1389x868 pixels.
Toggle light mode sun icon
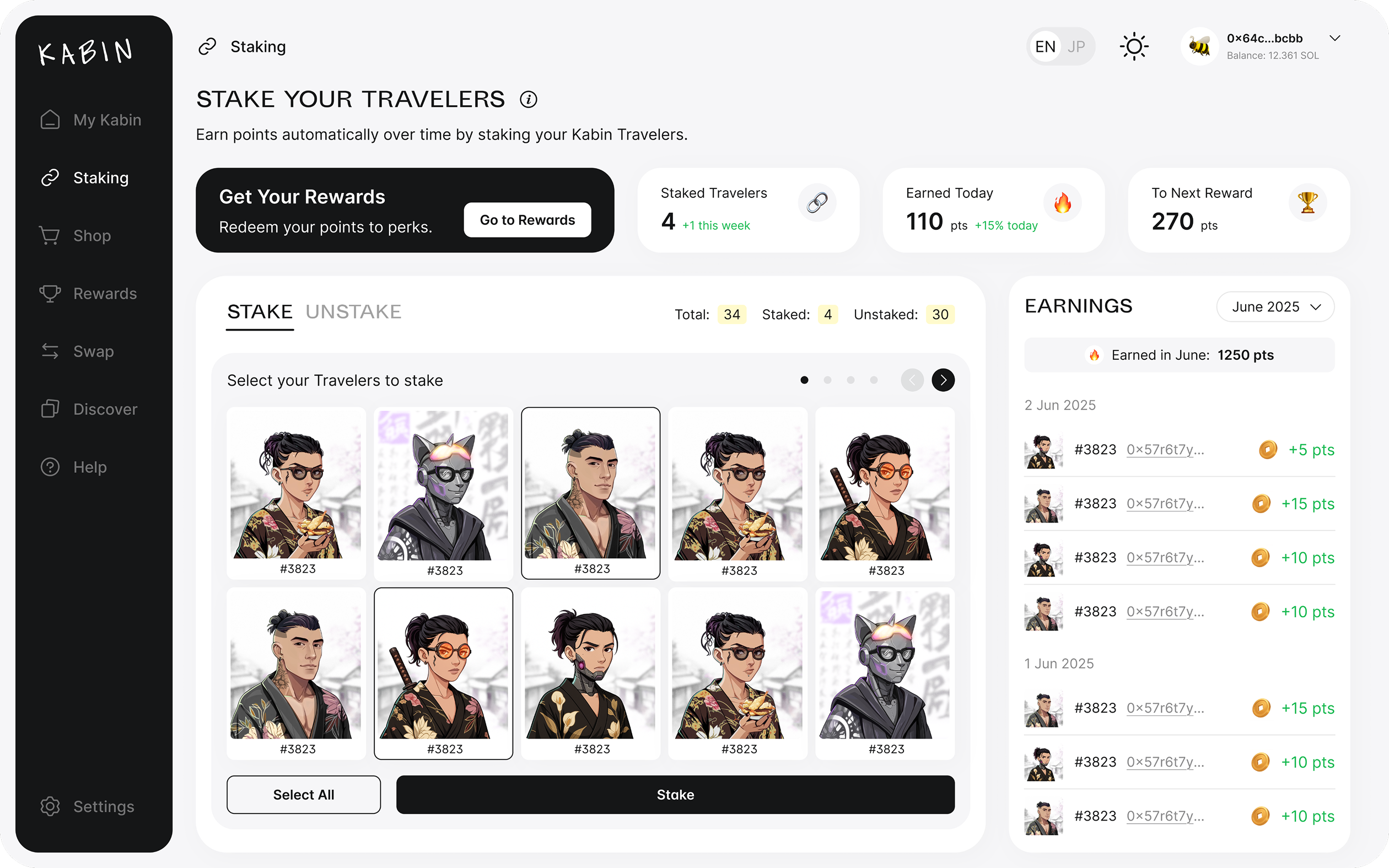pos(1134,46)
